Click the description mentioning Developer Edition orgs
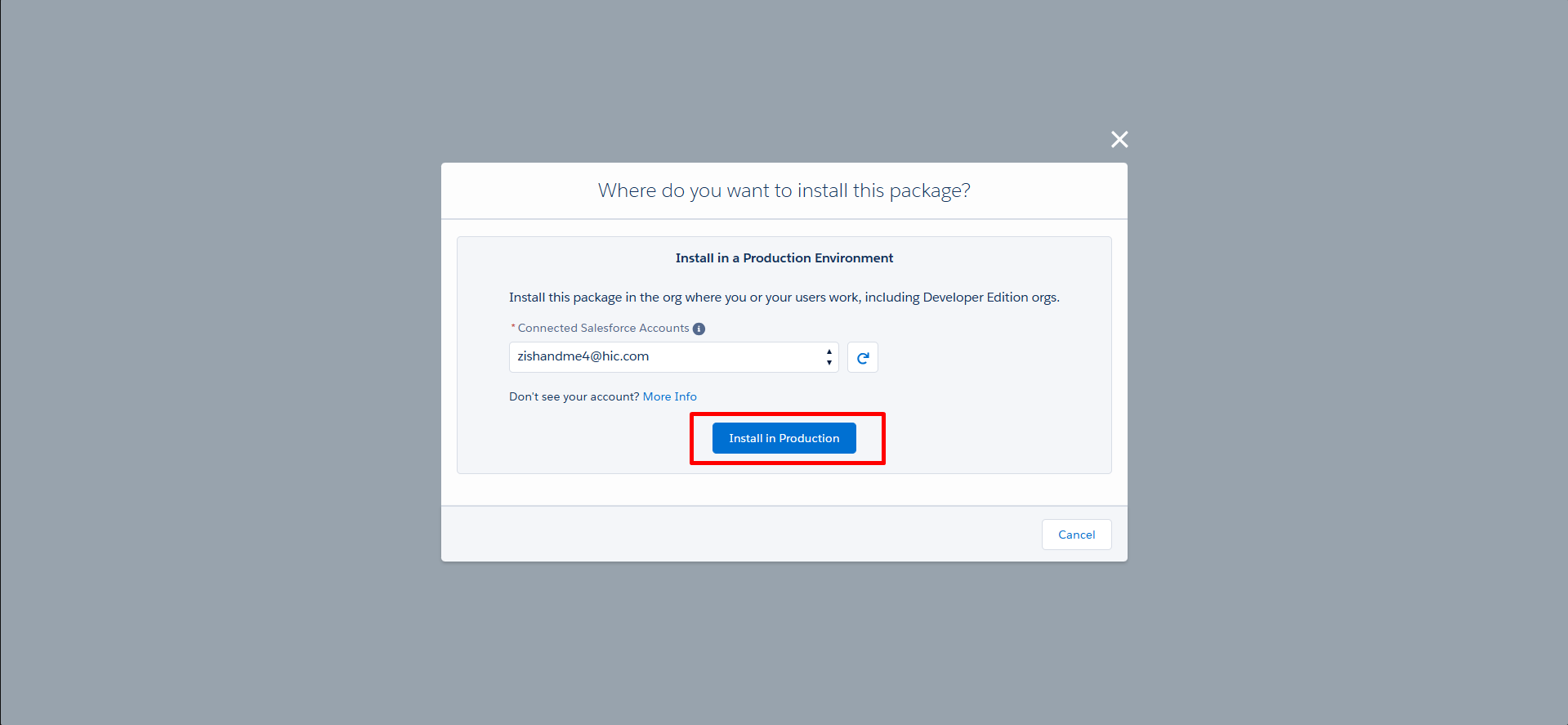Image resolution: width=1568 pixels, height=725 pixels. 784,298
